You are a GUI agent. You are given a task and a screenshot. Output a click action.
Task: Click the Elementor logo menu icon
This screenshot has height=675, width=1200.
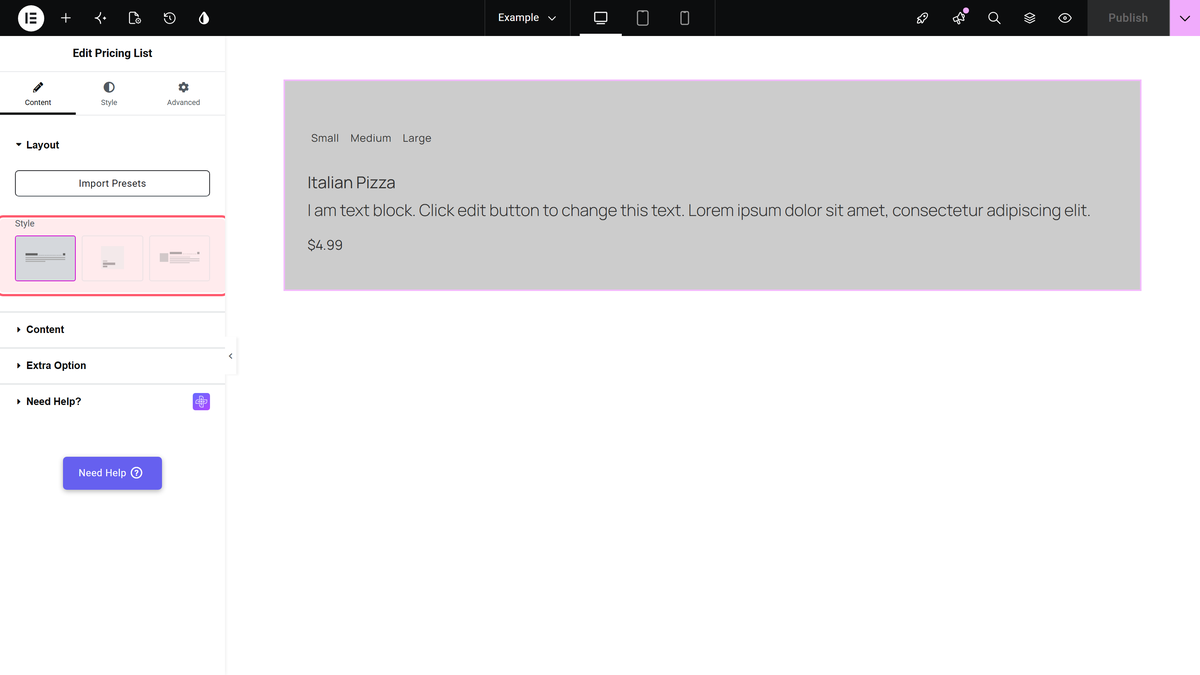tap(31, 18)
